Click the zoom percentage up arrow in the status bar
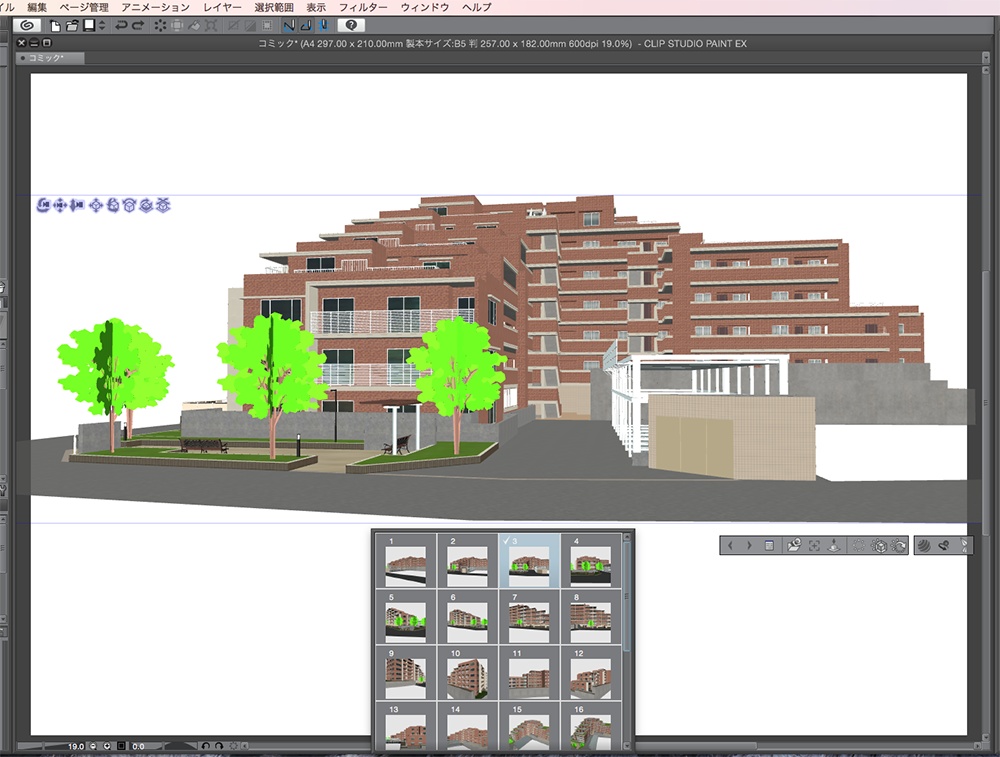The height and width of the screenshot is (757, 1000). [107, 746]
